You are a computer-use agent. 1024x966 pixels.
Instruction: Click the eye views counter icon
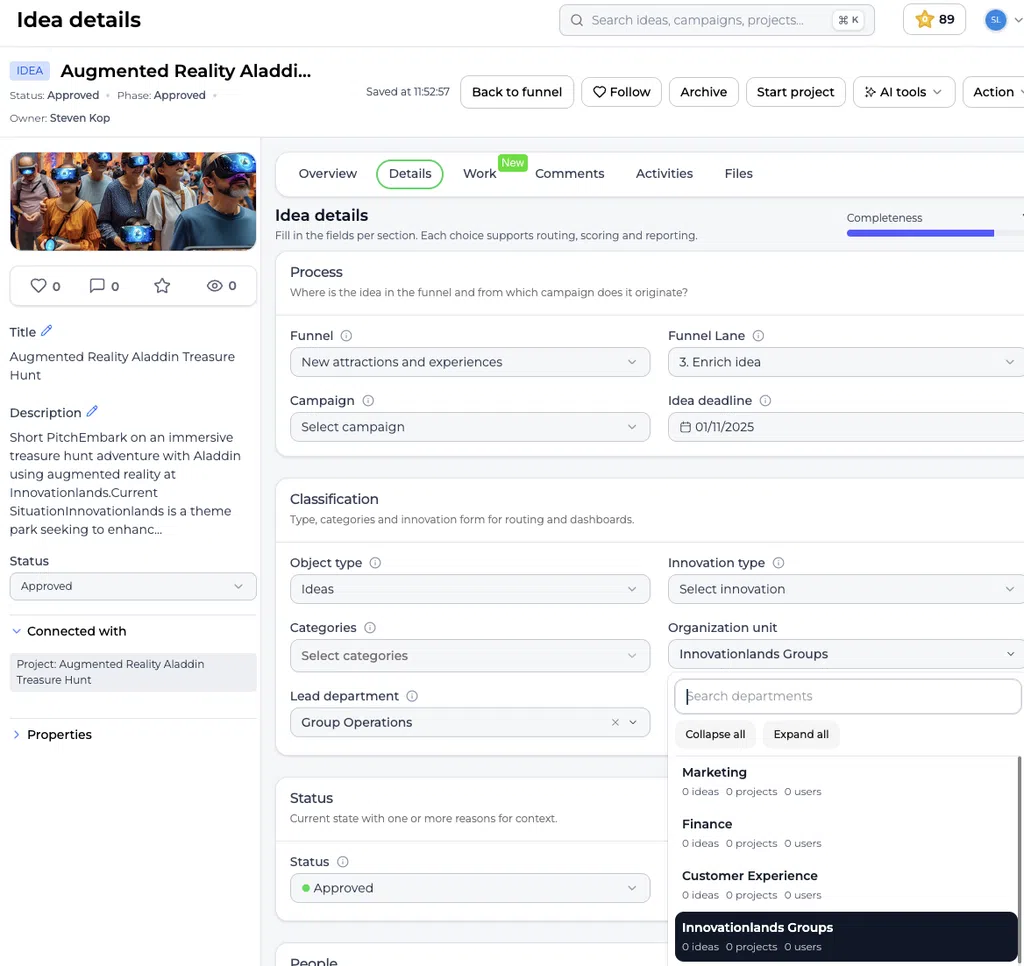[214, 285]
